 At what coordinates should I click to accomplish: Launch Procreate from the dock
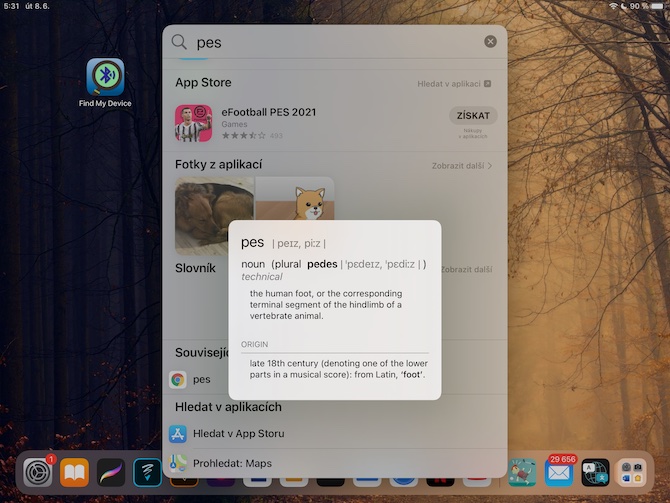[111, 473]
